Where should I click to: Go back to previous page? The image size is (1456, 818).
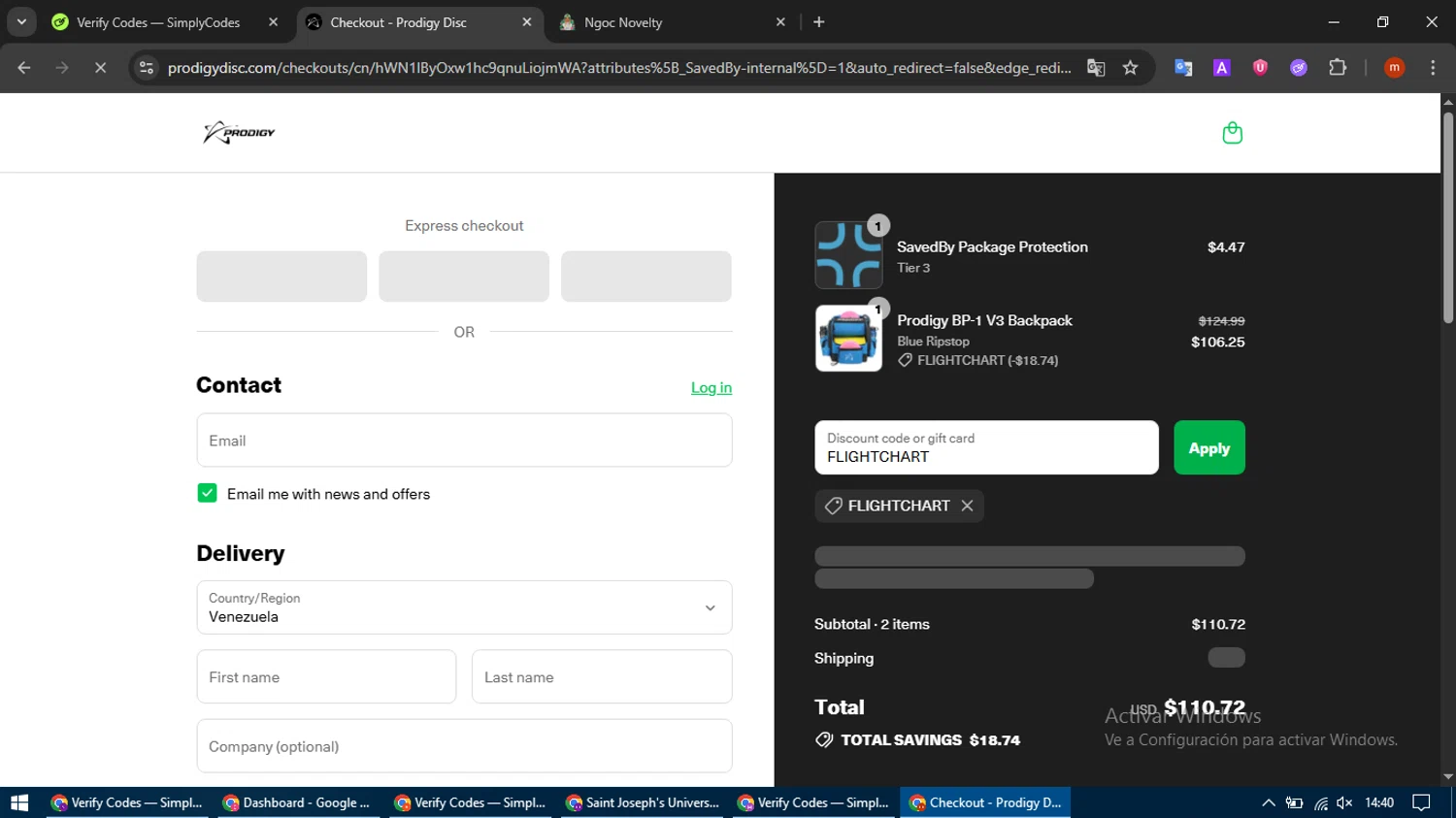coord(24,68)
